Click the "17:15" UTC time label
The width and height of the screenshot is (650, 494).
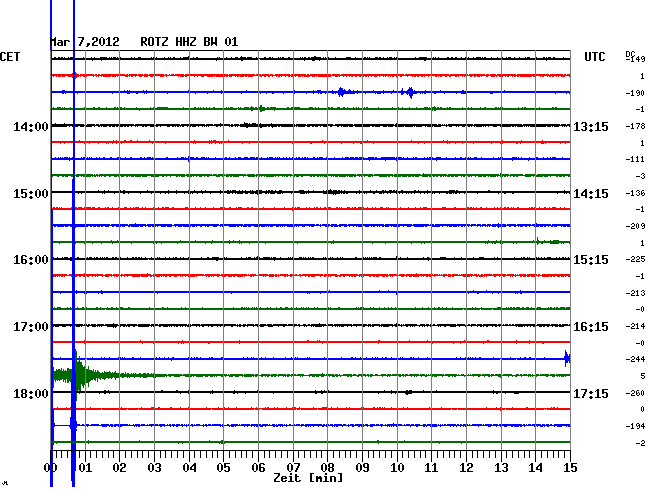[591, 394]
